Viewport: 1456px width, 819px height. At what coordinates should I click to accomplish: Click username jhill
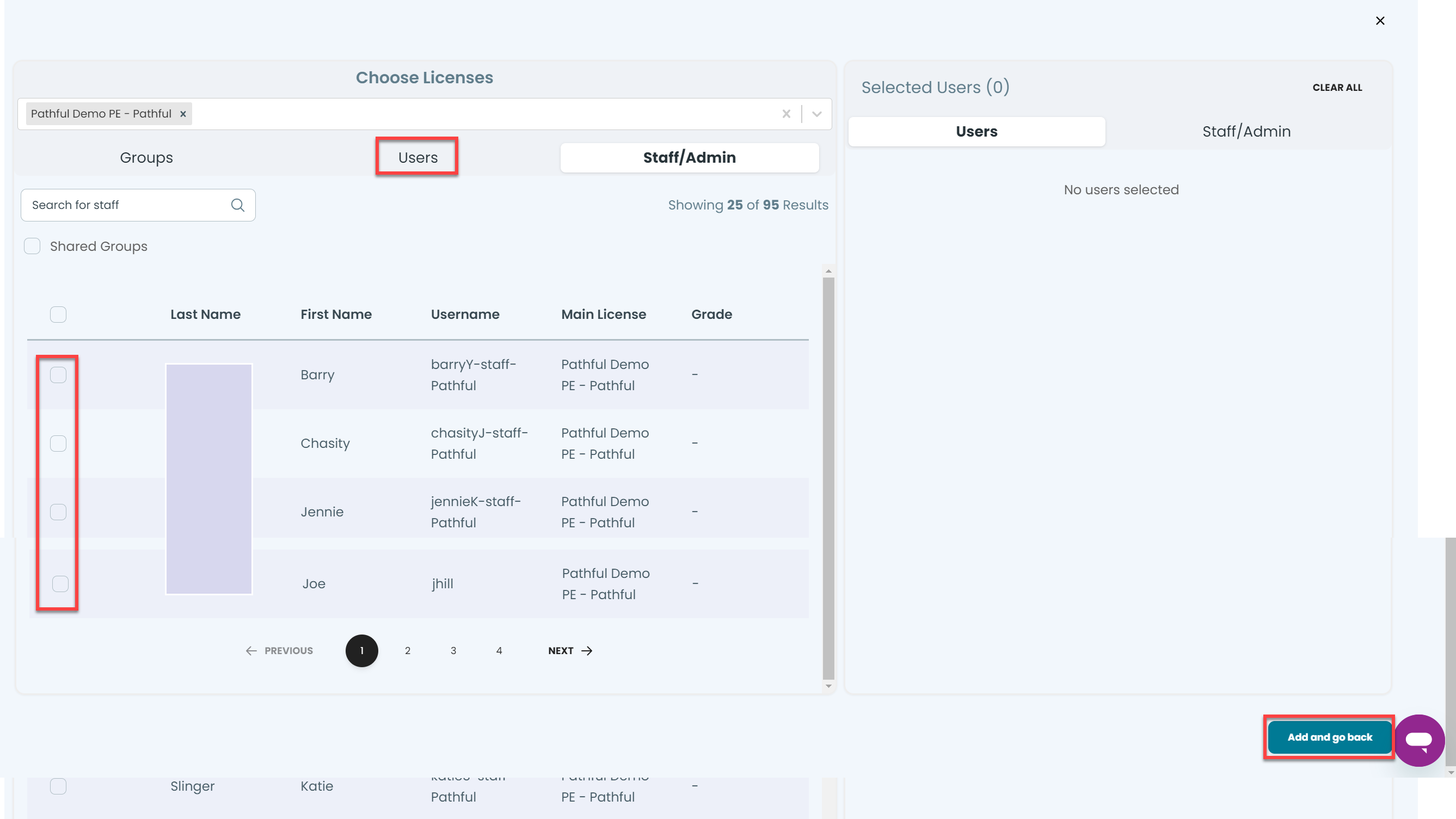(443, 583)
